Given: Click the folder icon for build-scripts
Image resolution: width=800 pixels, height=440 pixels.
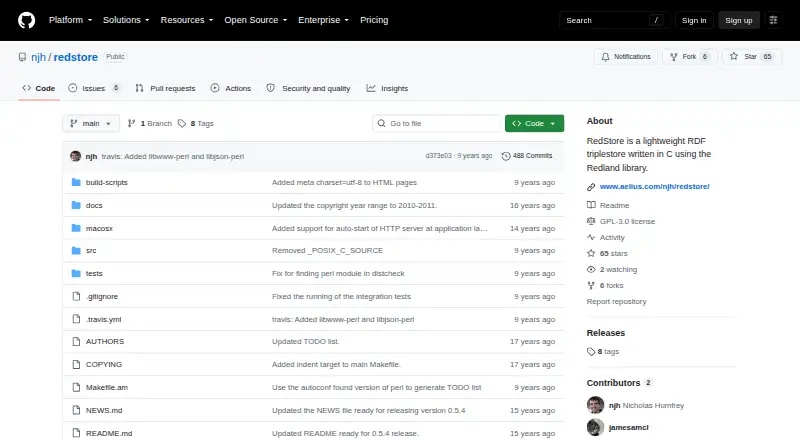Looking at the screenshot, I should 76,182.
